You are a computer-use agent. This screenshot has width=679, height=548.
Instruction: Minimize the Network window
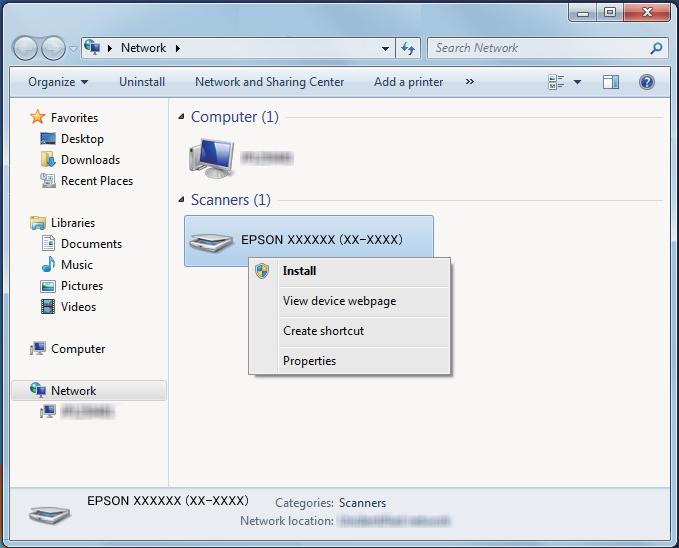coord(583,13)
